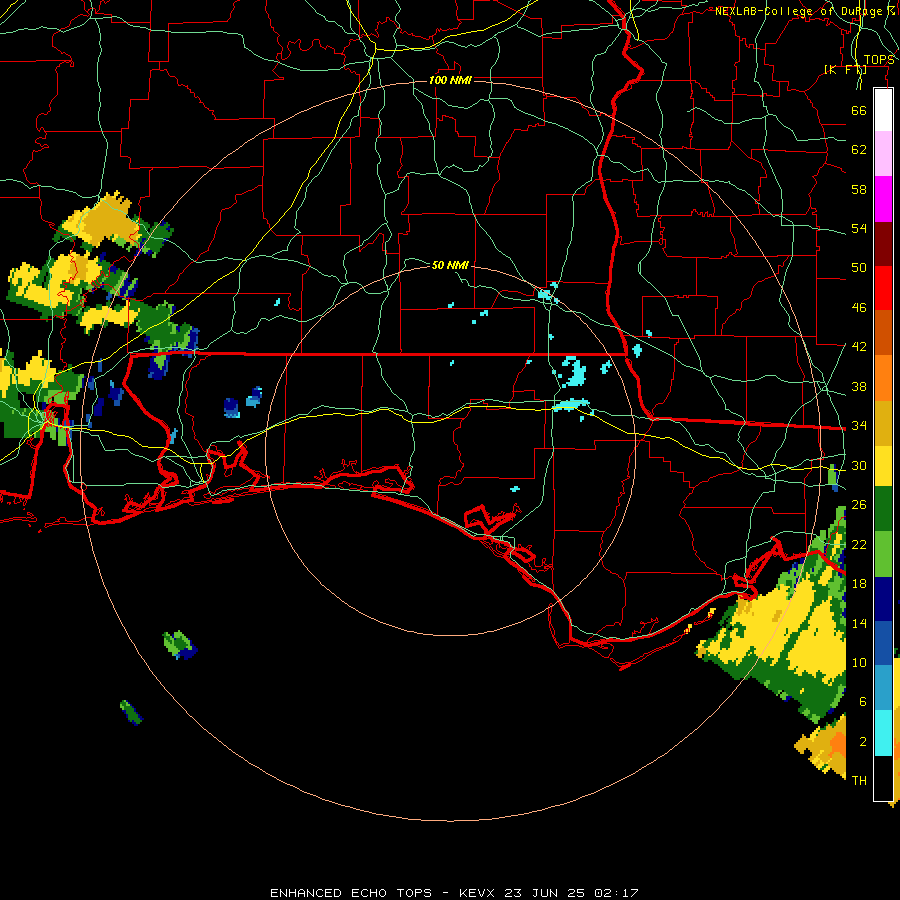
Task: Click the "54" legend value
Action: (859, 228)
